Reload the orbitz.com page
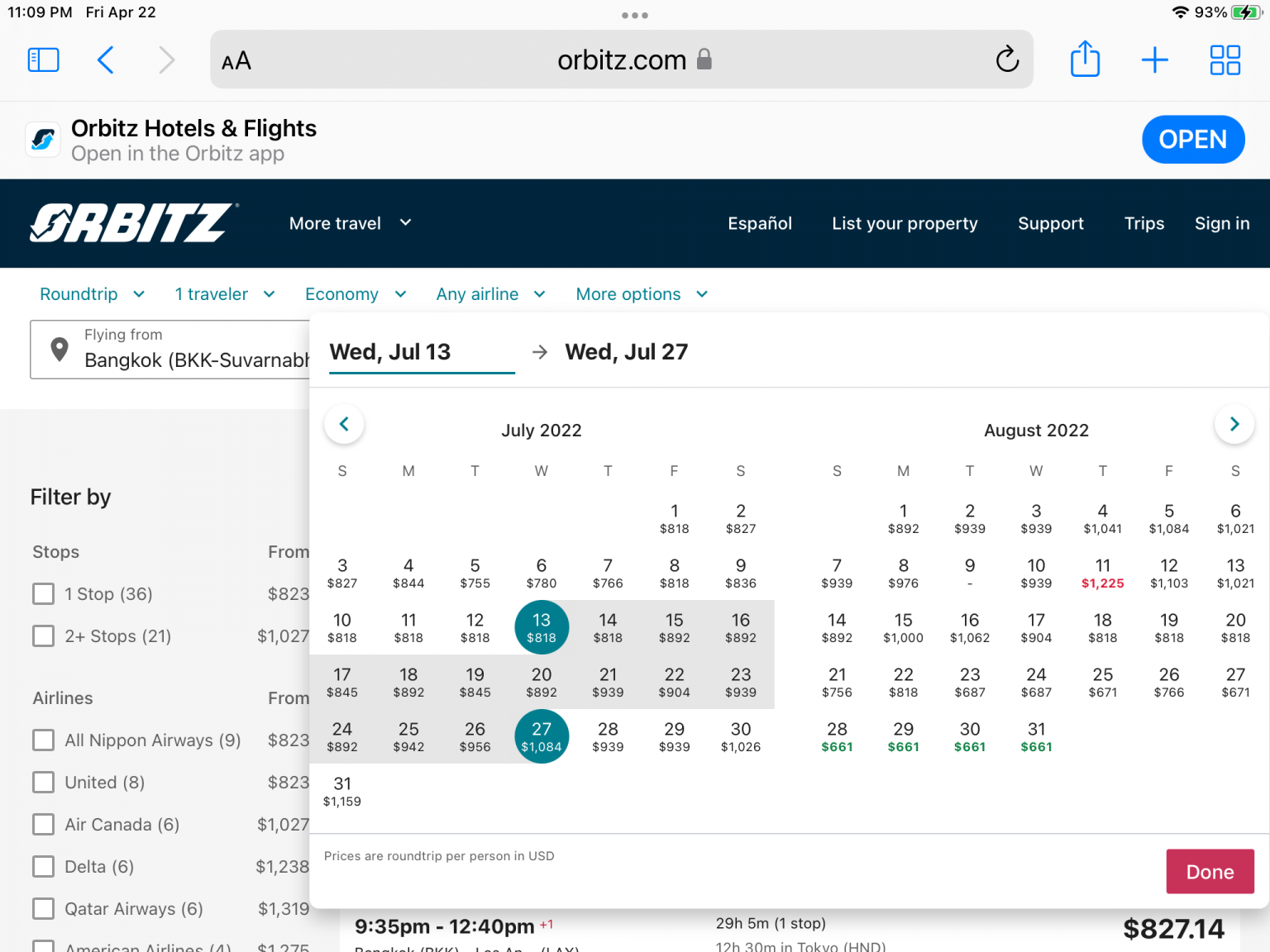The image size is (1270, 952). (x=1007, y=59)
